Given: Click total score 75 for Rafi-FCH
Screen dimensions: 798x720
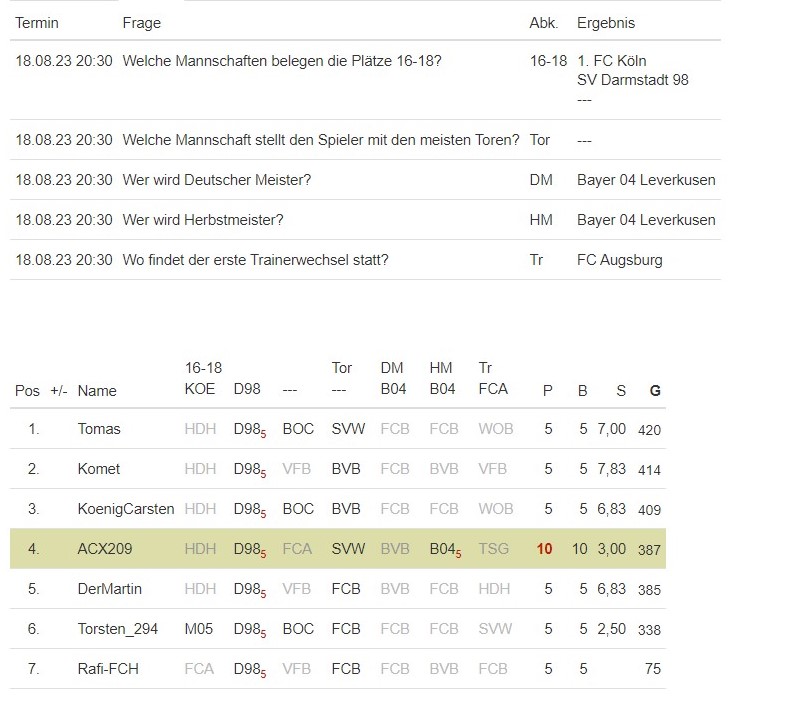Looking at the screenshot, I should (x=653, y=669).
